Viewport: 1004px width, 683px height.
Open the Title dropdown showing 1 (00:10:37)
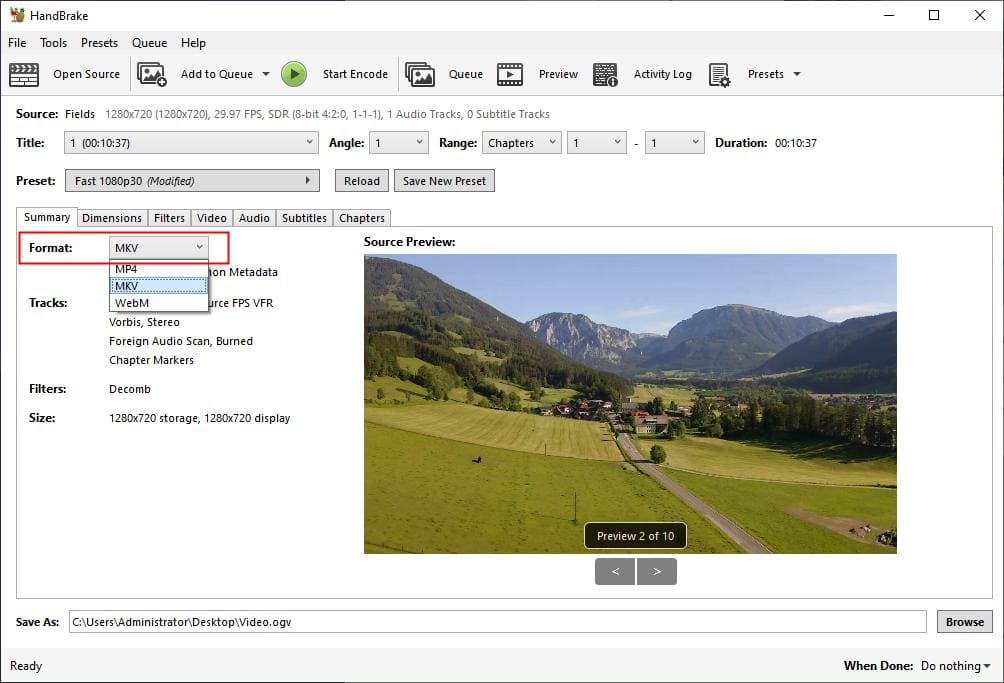[191, 143]
